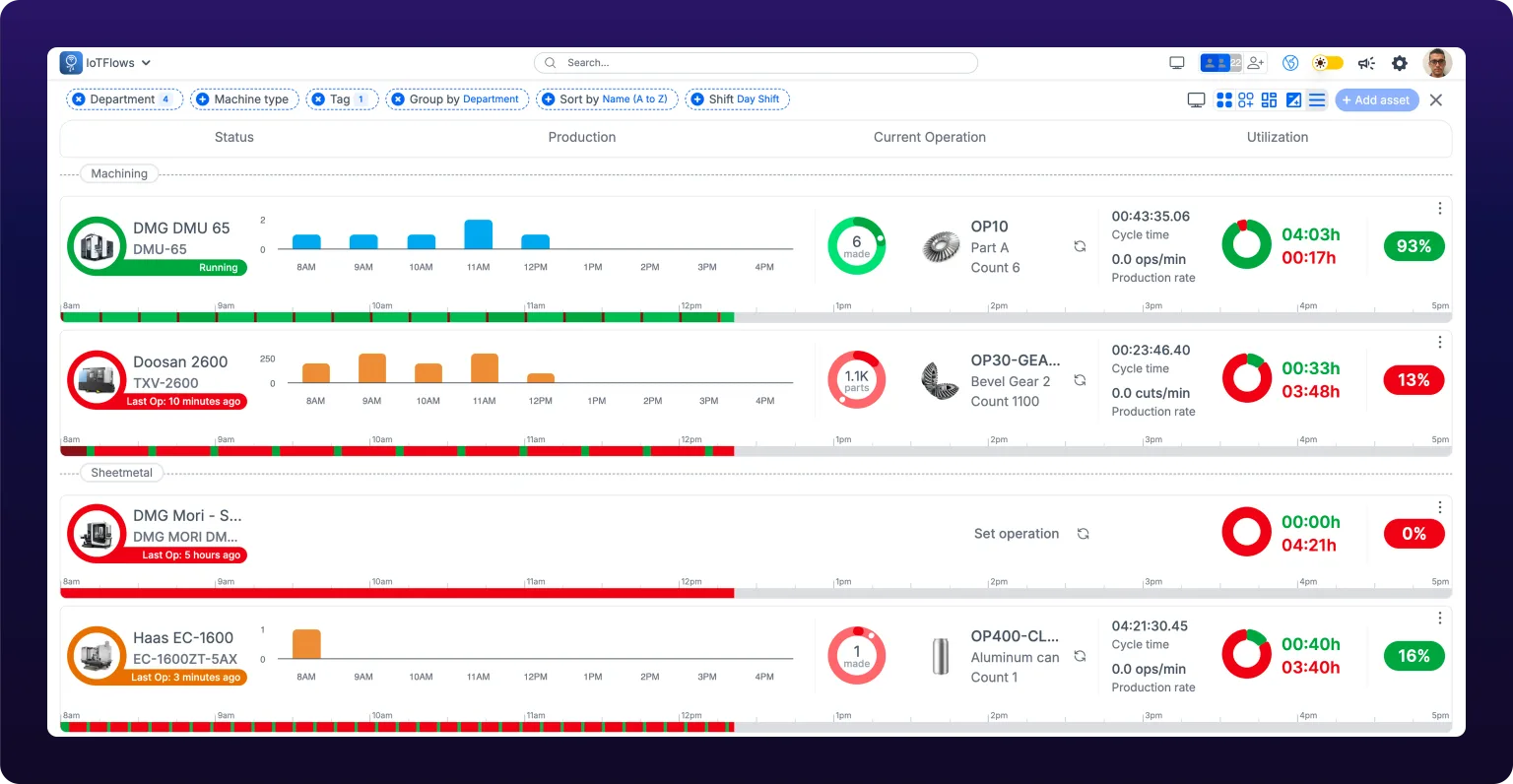Expand the Sort by Name dropdown
The image size is (1513, 784).
pos(607,99)
